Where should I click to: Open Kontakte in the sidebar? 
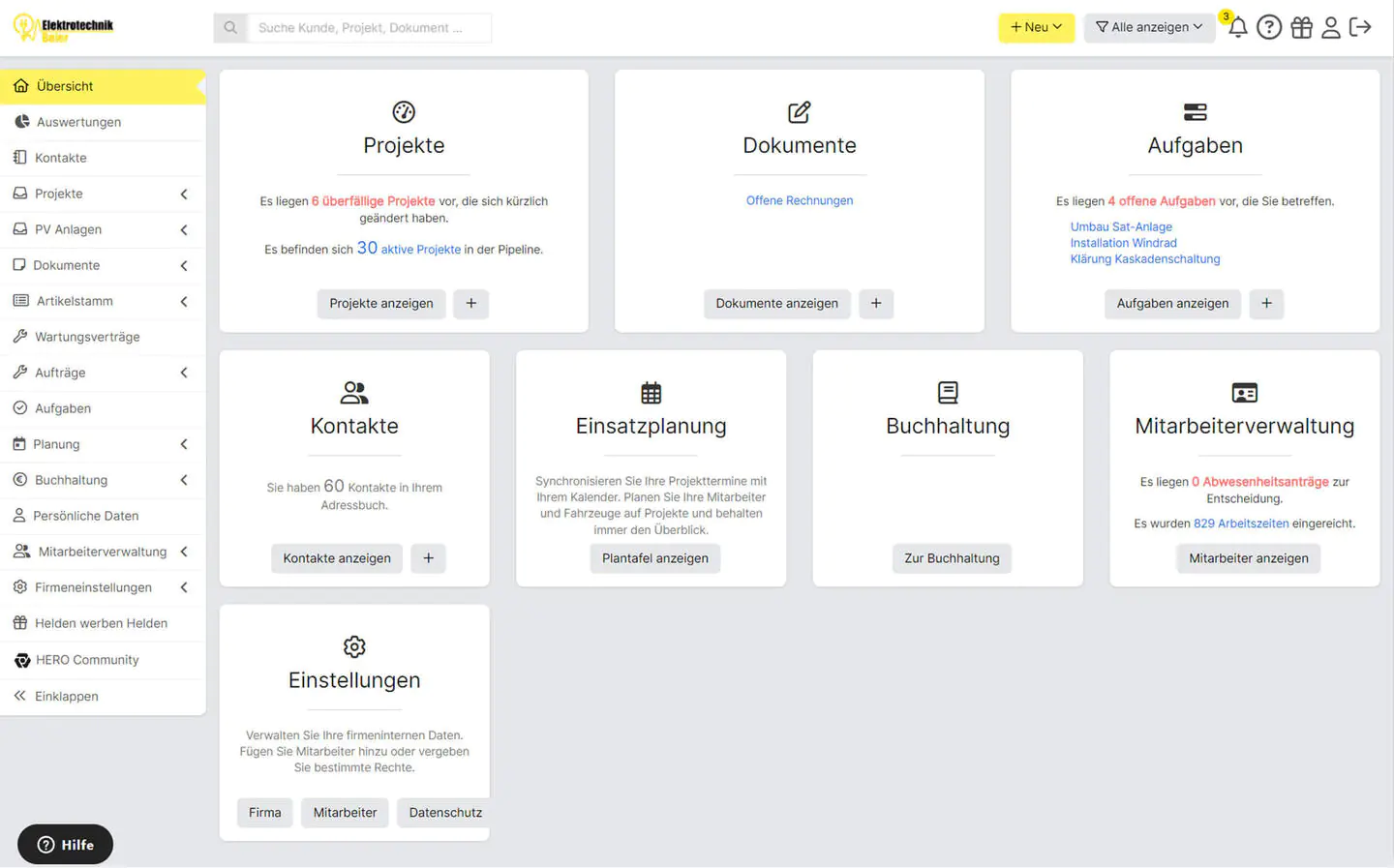(x=103, y=158)
